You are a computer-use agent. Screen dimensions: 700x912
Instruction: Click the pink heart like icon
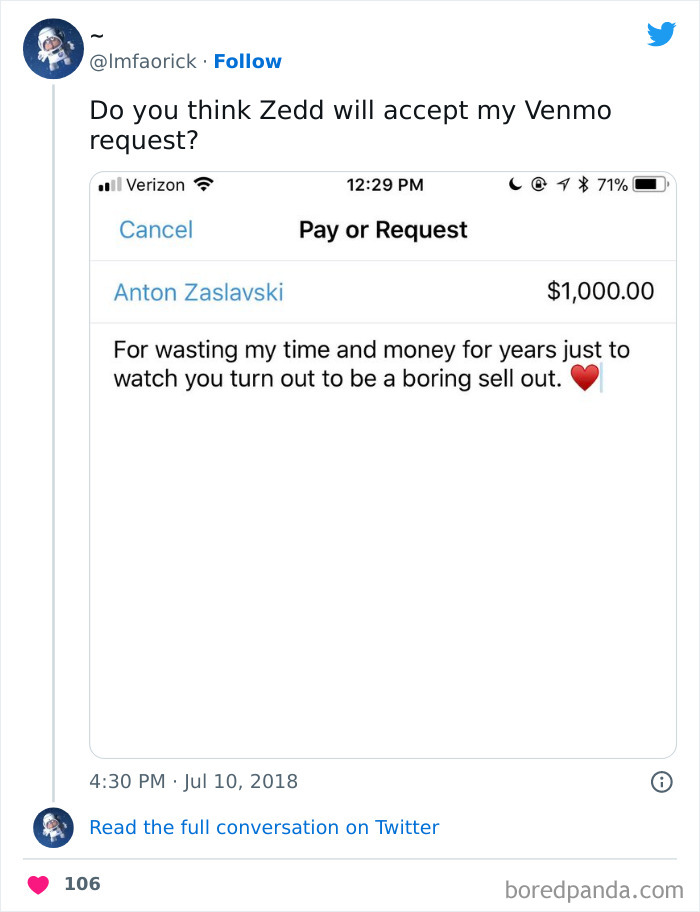pos(38,884)
